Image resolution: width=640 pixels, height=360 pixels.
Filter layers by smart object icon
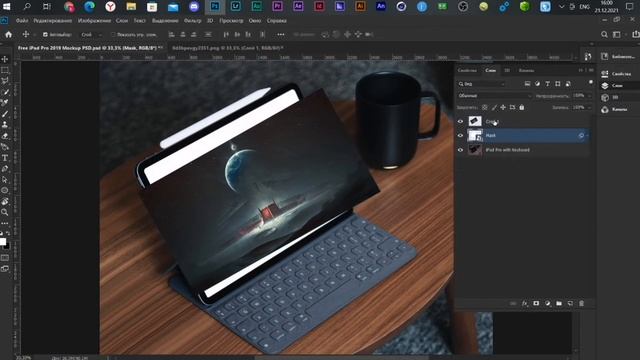pyautogui.click(x=568, y=84)
